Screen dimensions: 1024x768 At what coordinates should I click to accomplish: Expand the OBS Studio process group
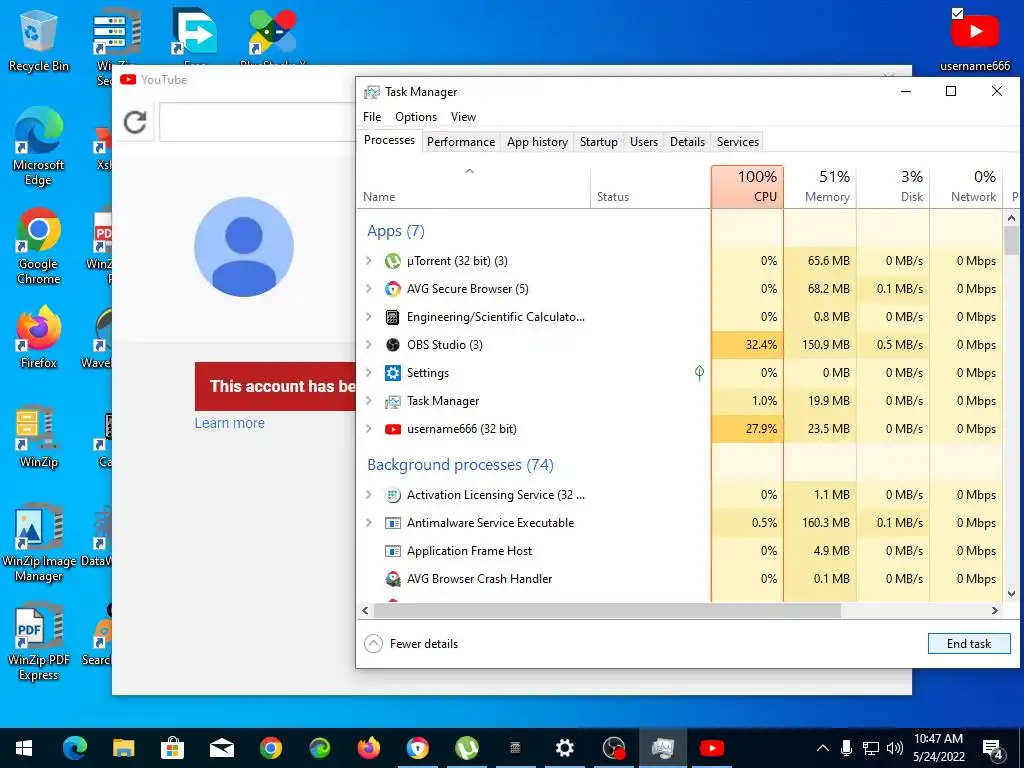pyautogui.click(x=369, y=345)
